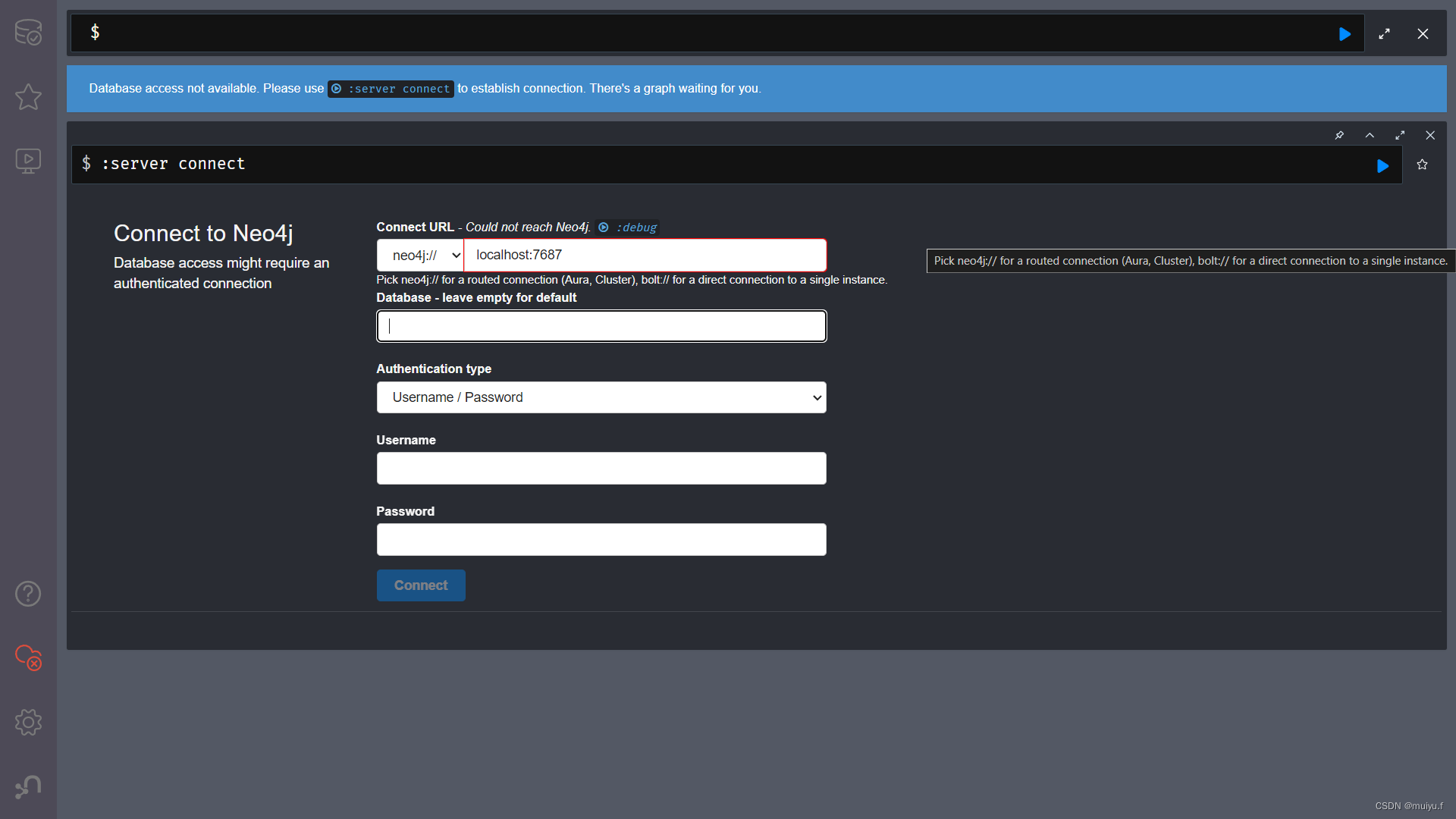1456x819 pixels.
Task: Expand the top editor to fullscreen
Action: (x=1384, y=34)
